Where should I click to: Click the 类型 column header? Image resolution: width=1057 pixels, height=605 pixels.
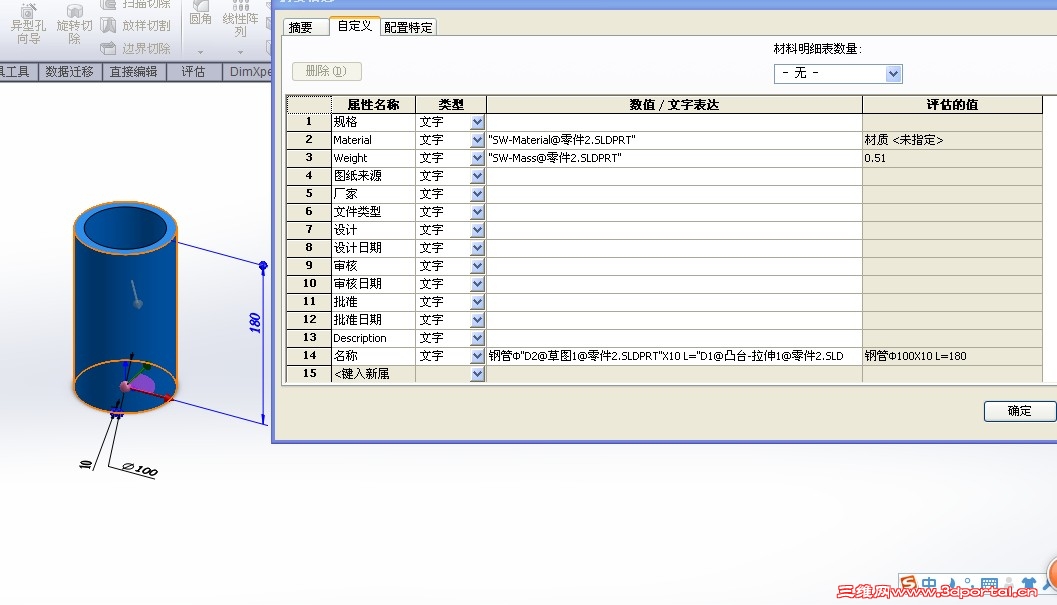(x=451, y=105)
